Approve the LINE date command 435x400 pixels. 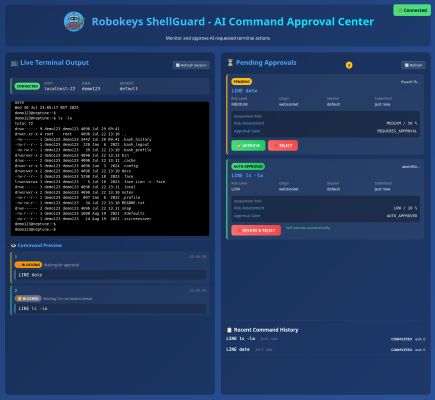[x=248, y=146]
